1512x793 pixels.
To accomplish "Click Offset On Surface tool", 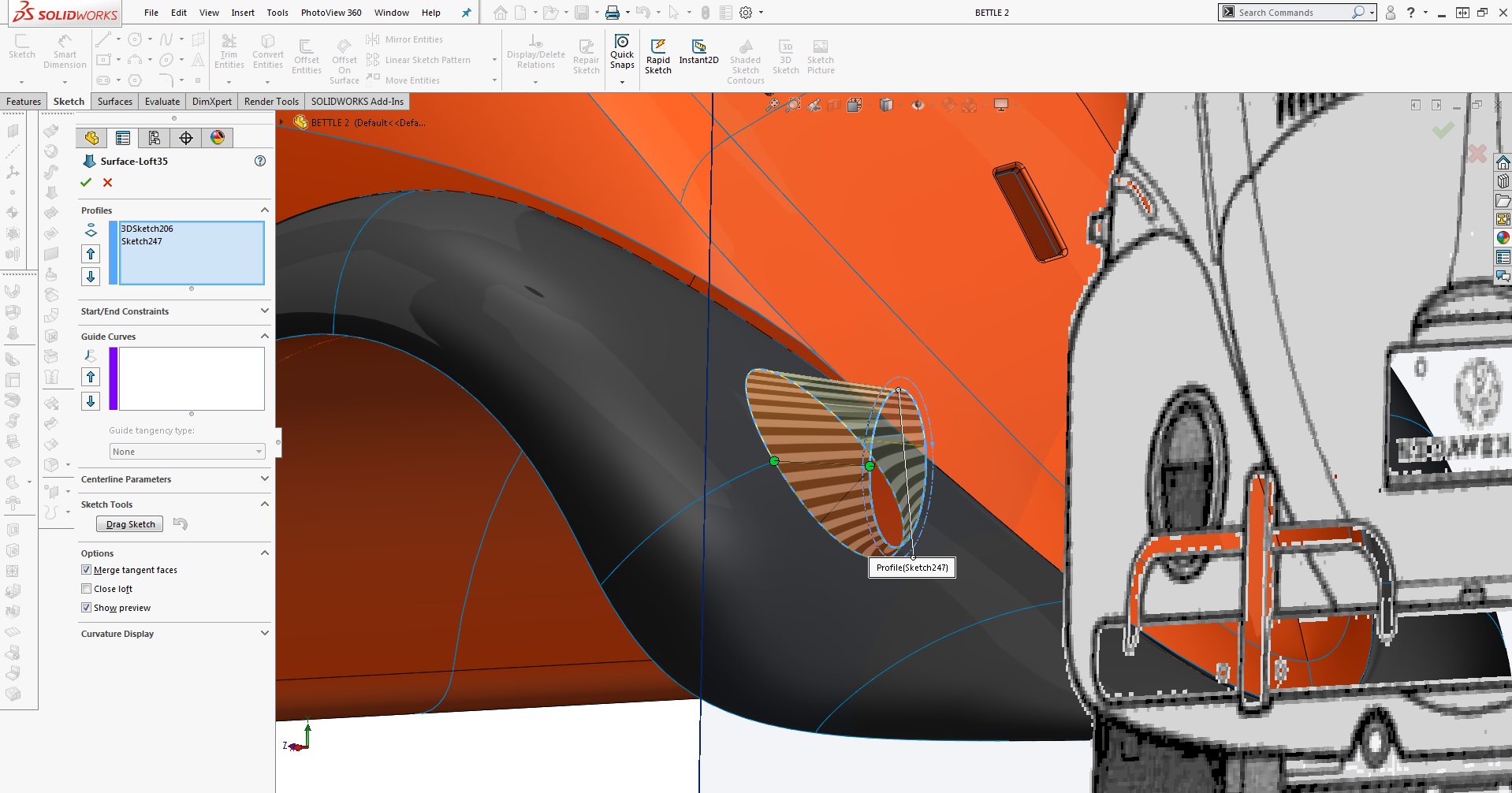I will pyautogui.click(x=344, y=60).
